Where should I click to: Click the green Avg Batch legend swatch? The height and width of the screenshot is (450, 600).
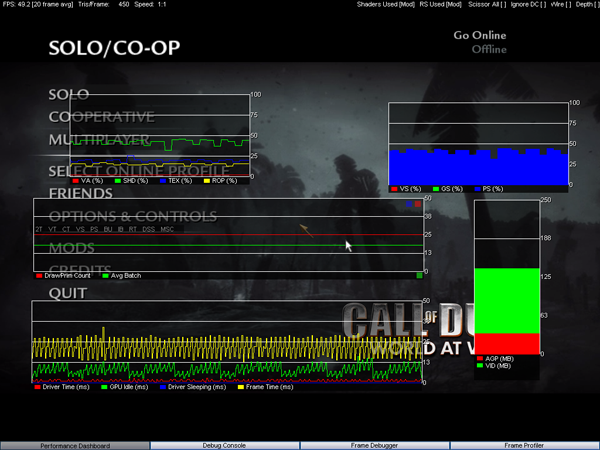coord(105,276)
